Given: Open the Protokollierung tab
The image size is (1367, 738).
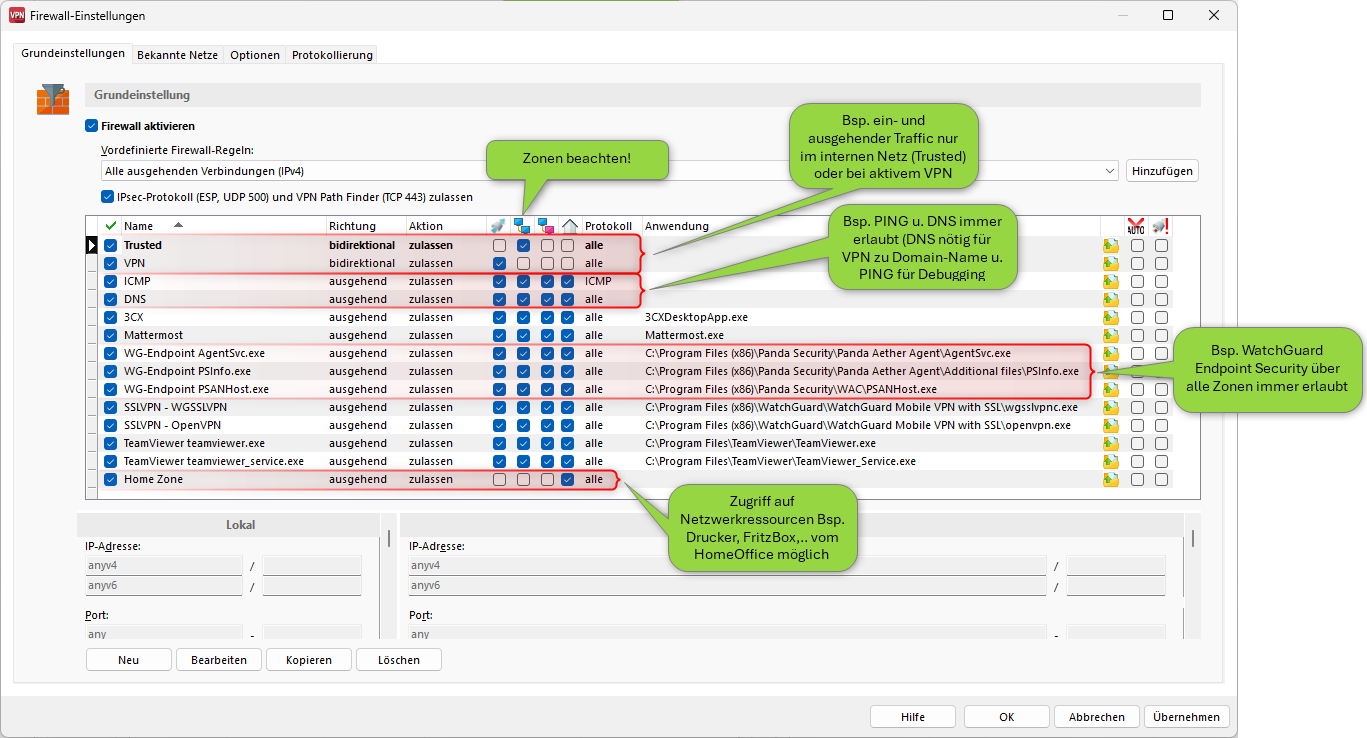Looking at the screenshot, I should pyautogui.click(x=332, y=55).
